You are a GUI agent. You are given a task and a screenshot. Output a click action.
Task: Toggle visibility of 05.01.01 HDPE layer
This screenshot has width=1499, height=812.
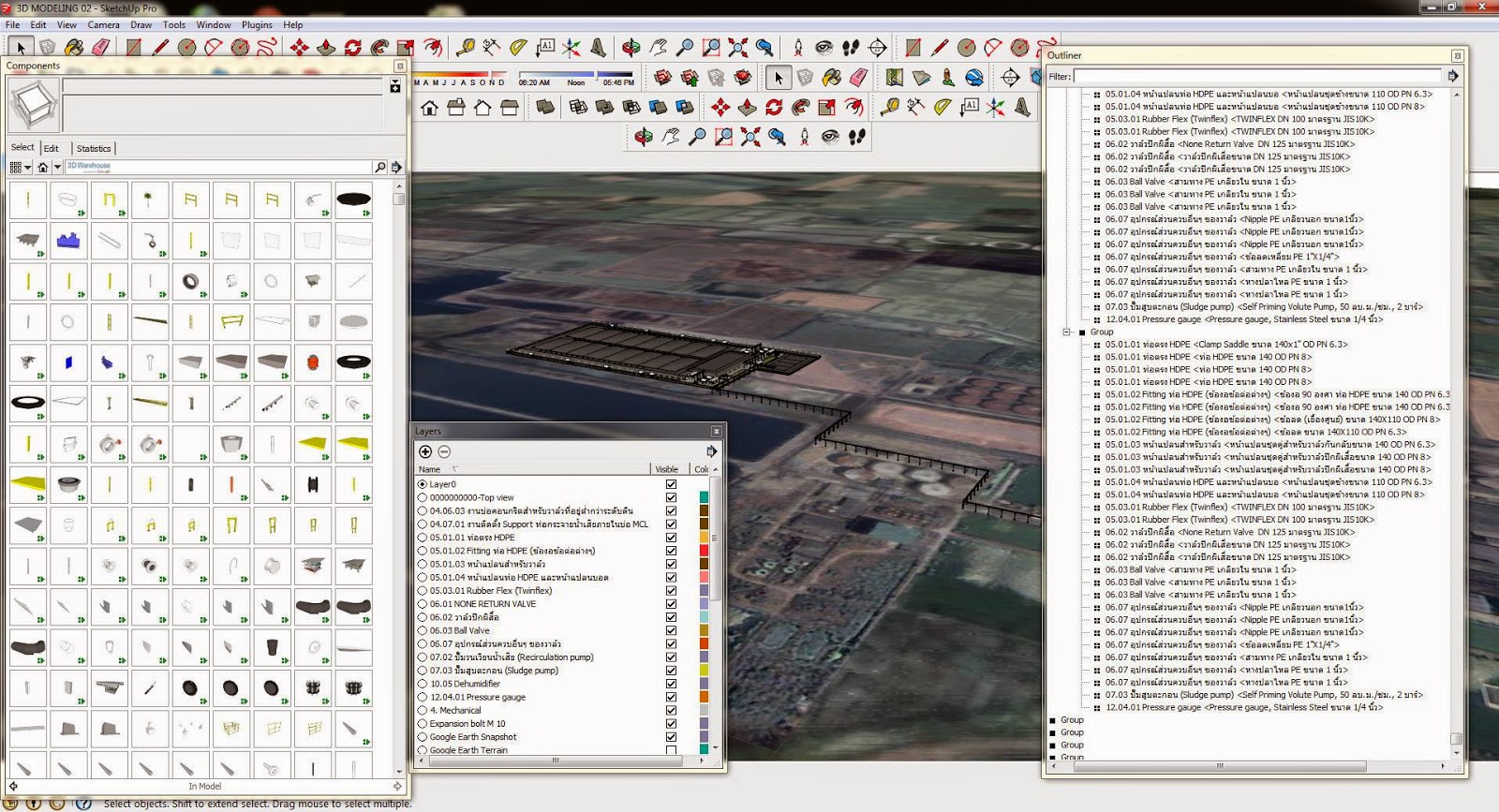(x=671, y=538)
